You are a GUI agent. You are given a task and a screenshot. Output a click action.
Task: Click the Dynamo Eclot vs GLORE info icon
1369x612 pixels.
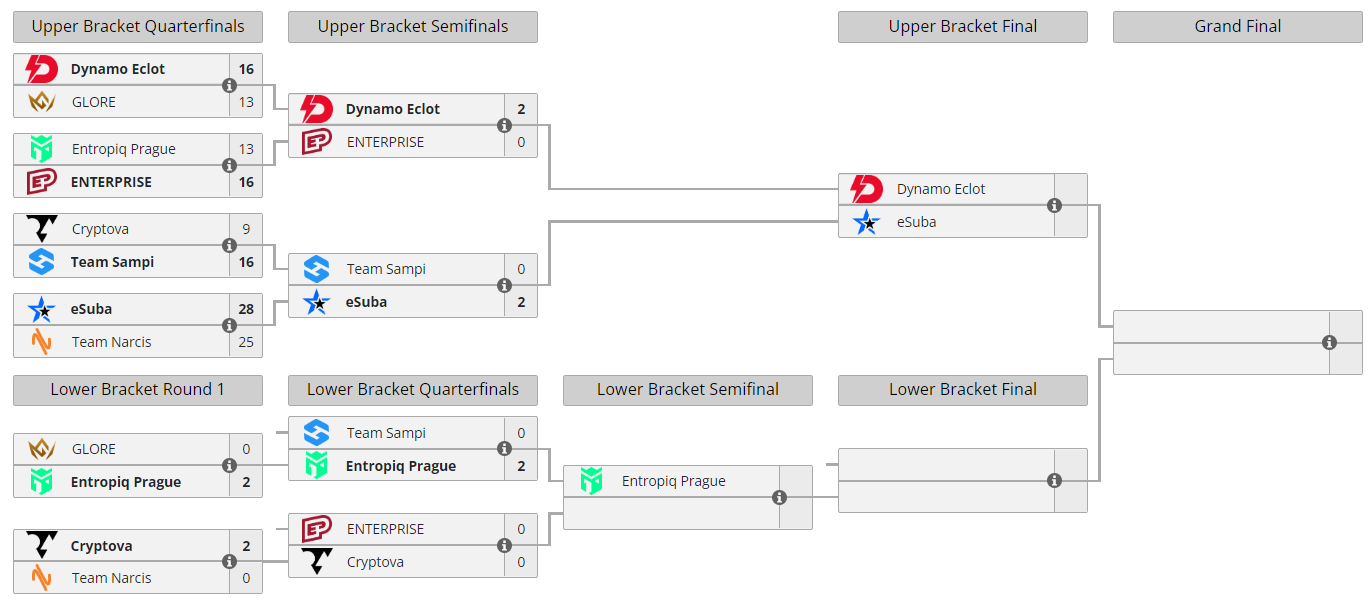tap(229, 86)
